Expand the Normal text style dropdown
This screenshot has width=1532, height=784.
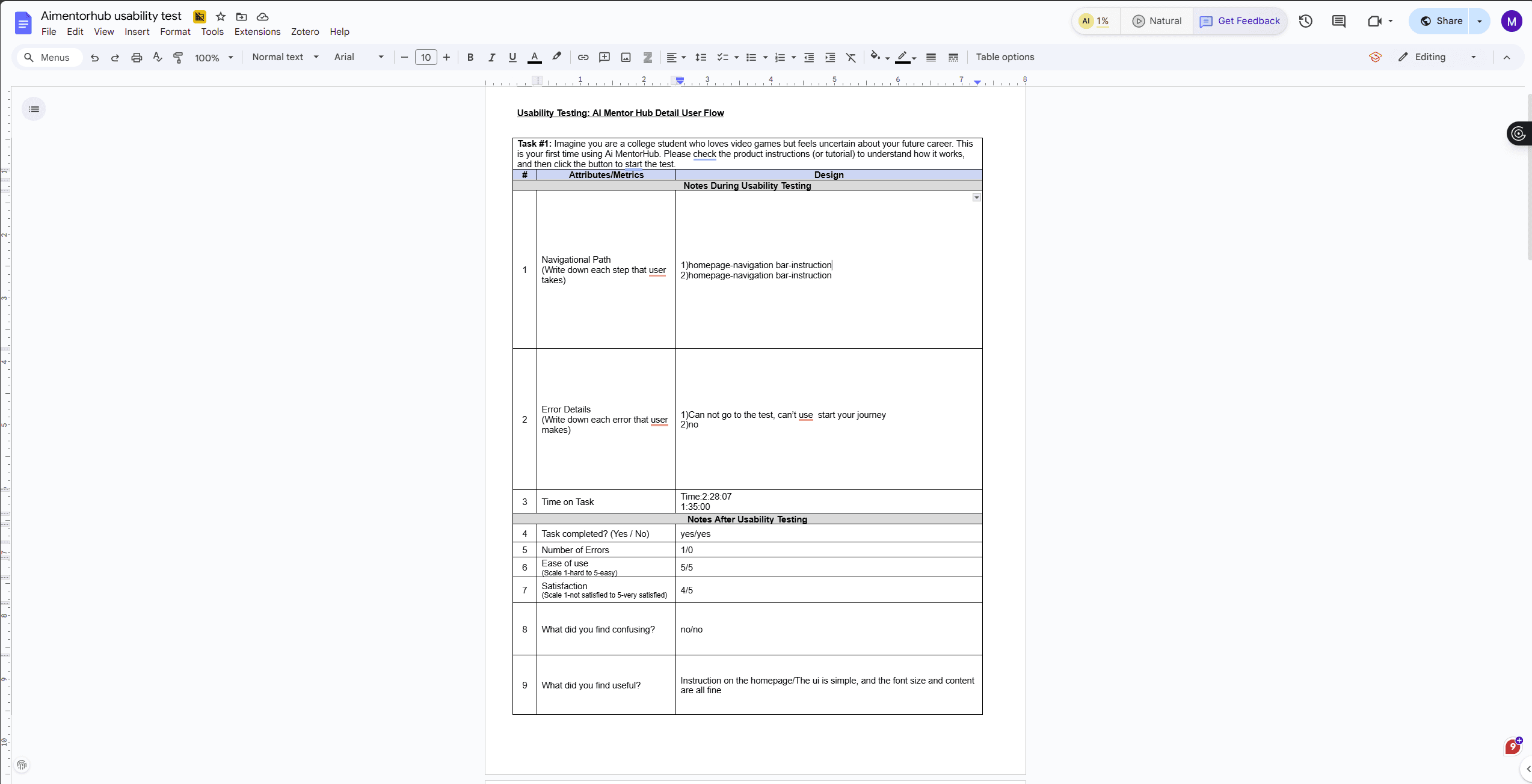[x=285, y=57]
